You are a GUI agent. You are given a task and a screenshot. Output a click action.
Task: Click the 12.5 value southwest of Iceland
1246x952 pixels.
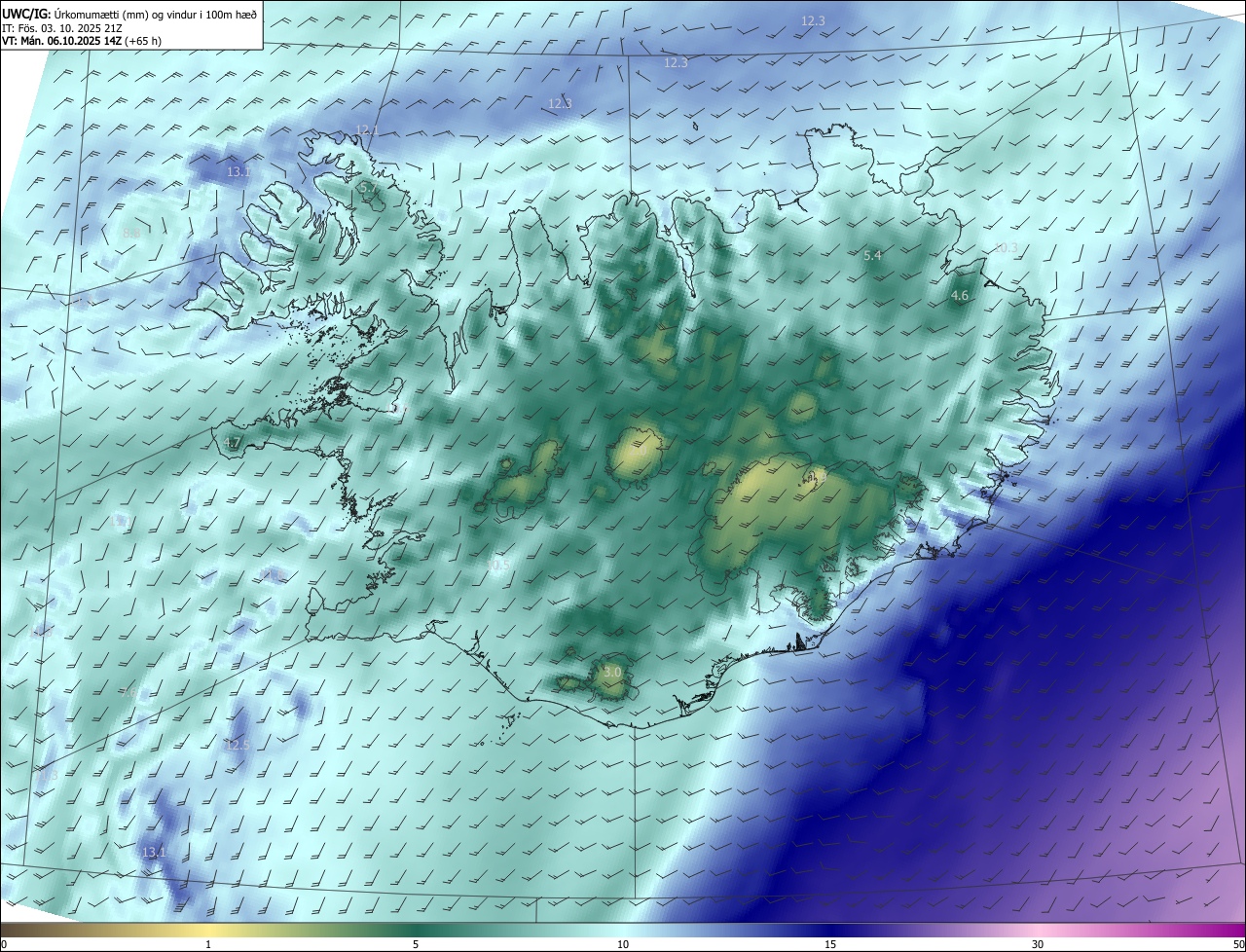coord(238,746)
